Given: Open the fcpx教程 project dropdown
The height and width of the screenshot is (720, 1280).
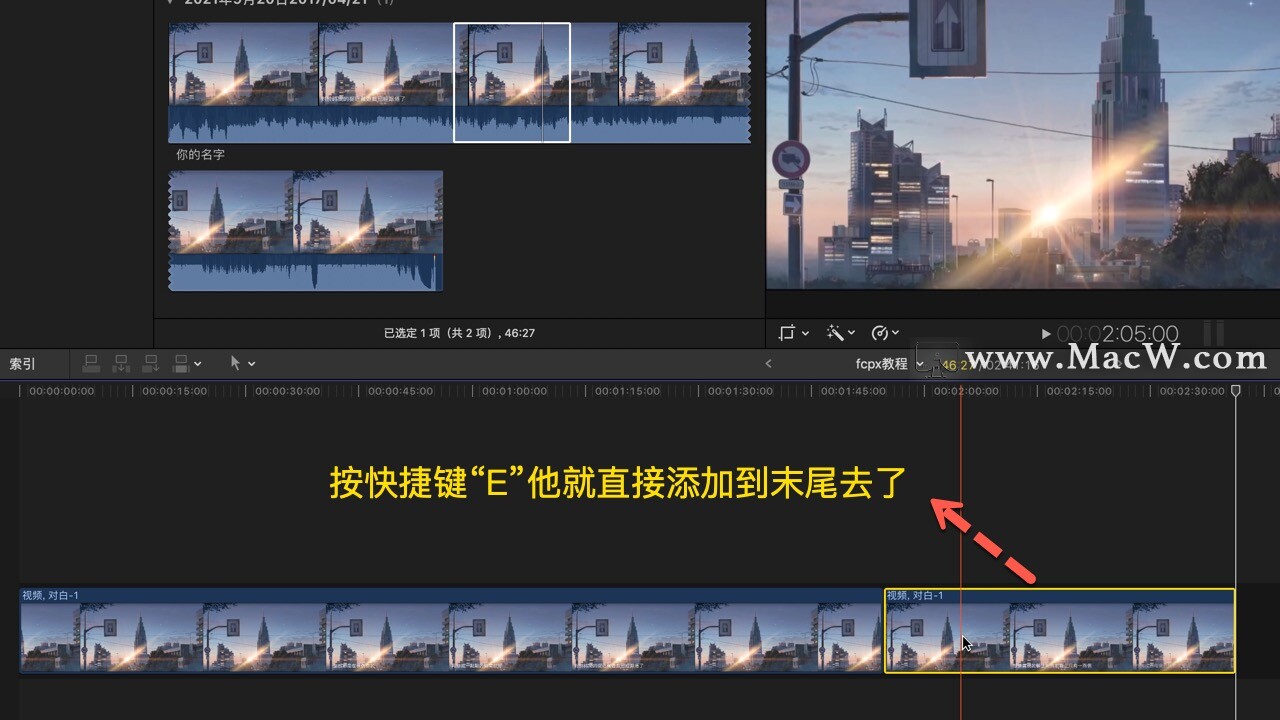Looking at the screenshot, I should pyautogui.click(x=889, y=364).
